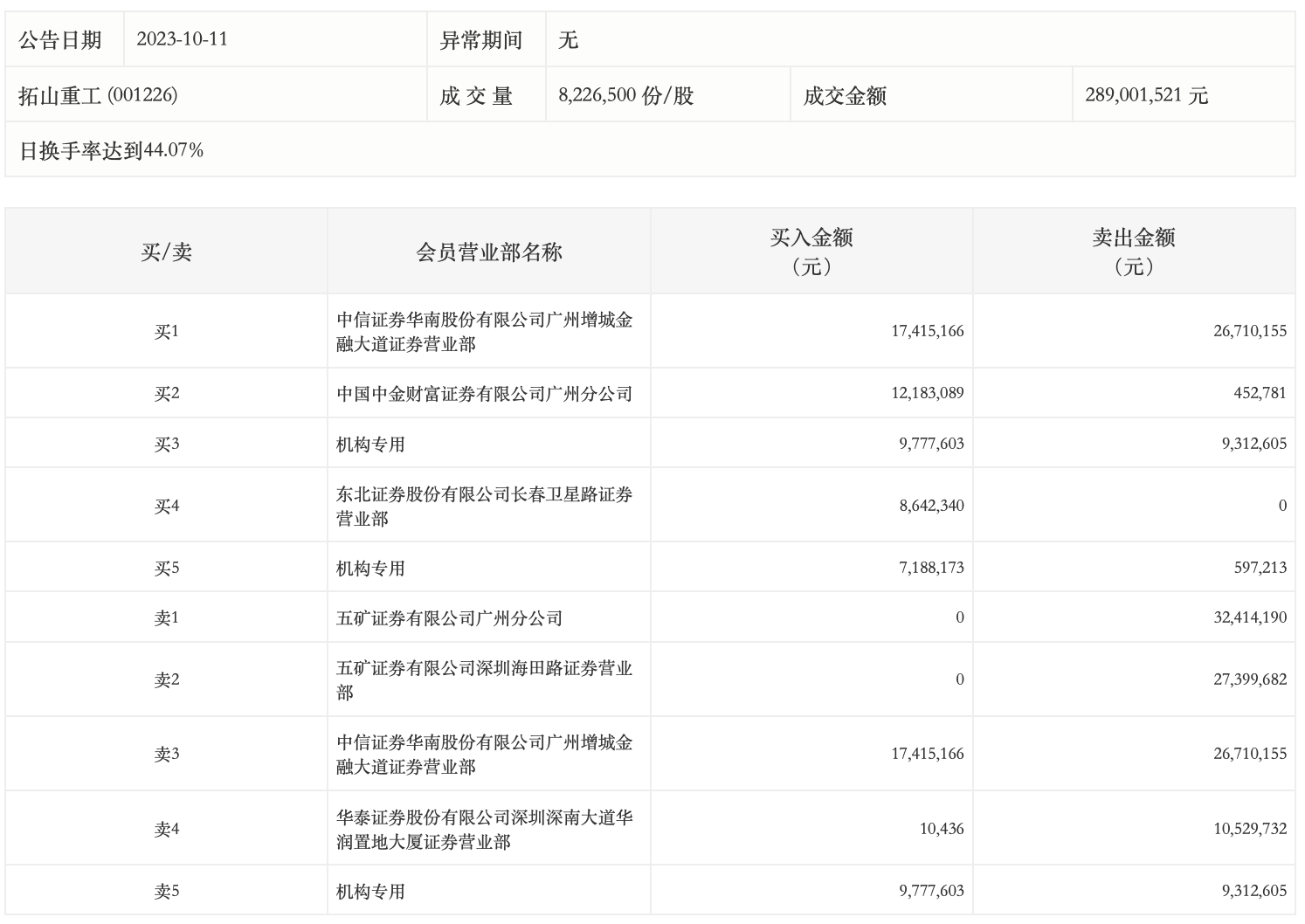Click the 买1 row label
The width and height of the screenshot is (1305, 924).
pyautogui.click(x=166, y=332)
